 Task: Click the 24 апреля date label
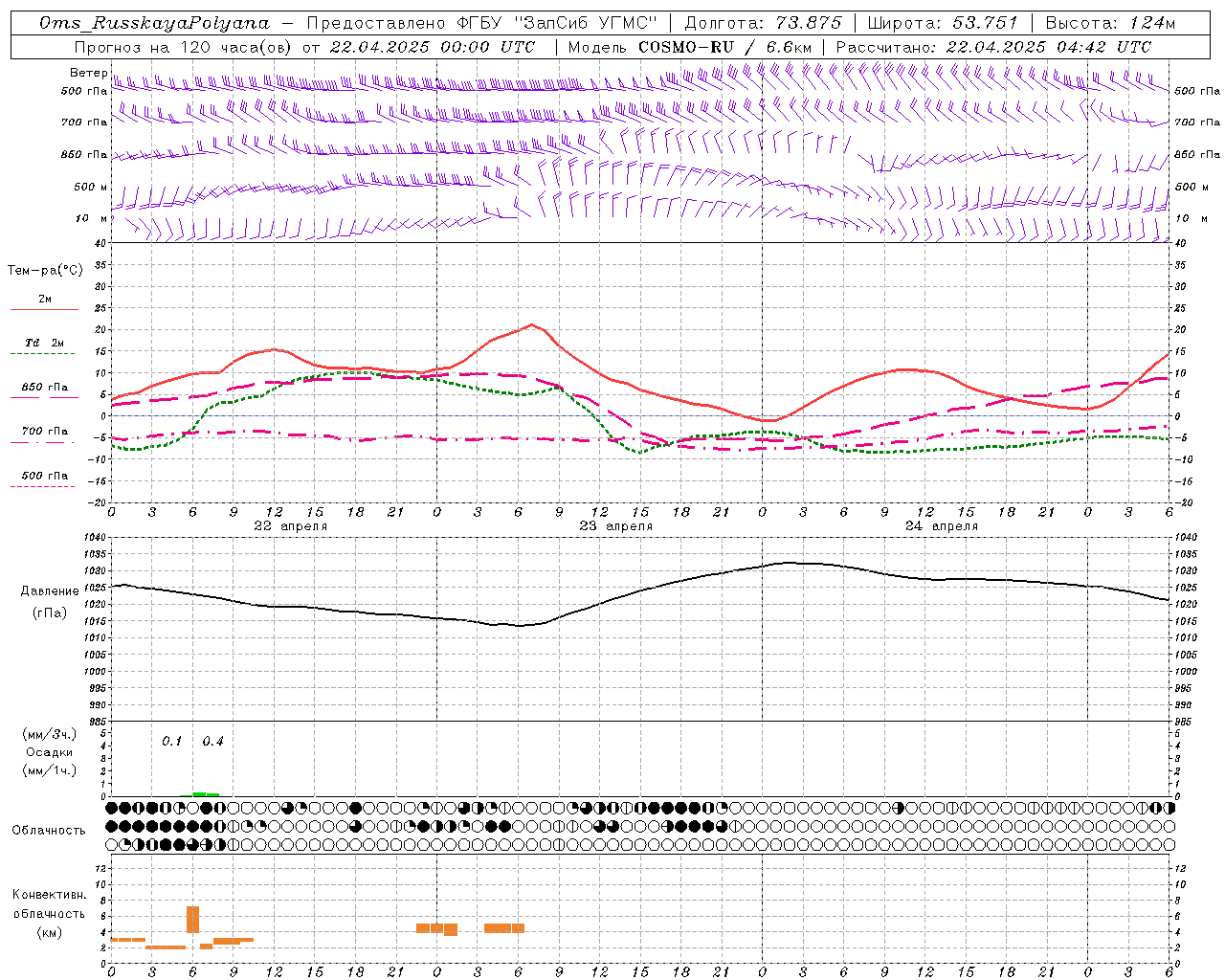(x=941, y=526)
